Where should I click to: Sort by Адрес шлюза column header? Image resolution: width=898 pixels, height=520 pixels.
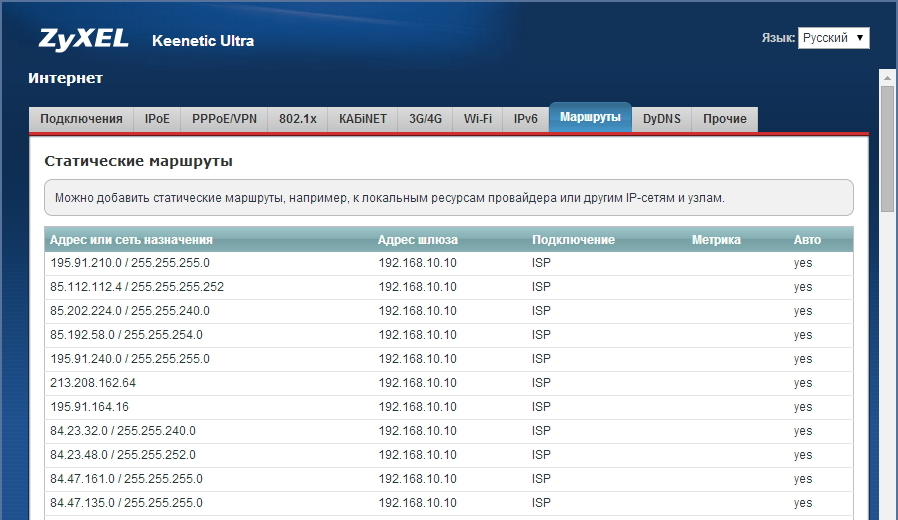417,240
